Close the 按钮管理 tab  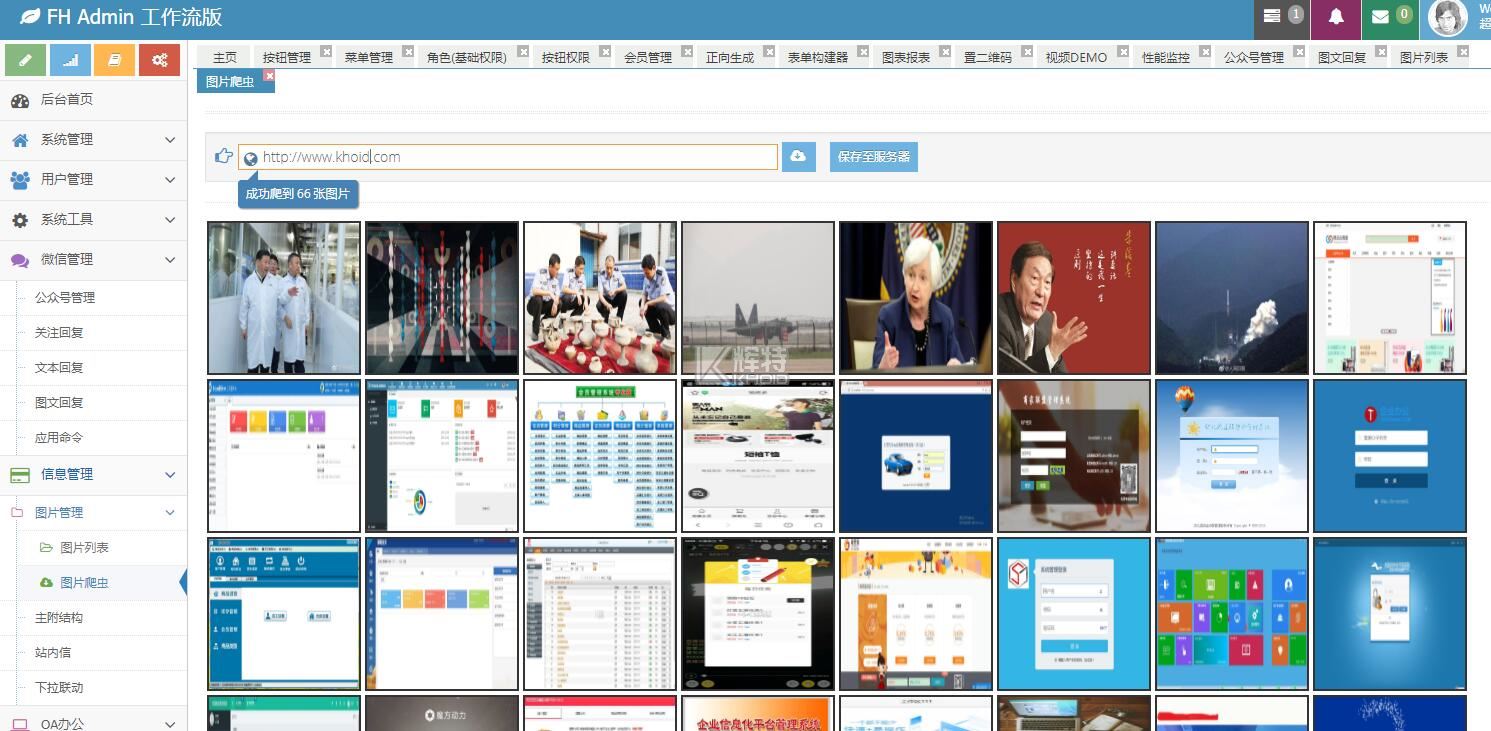tap(326, 51)
